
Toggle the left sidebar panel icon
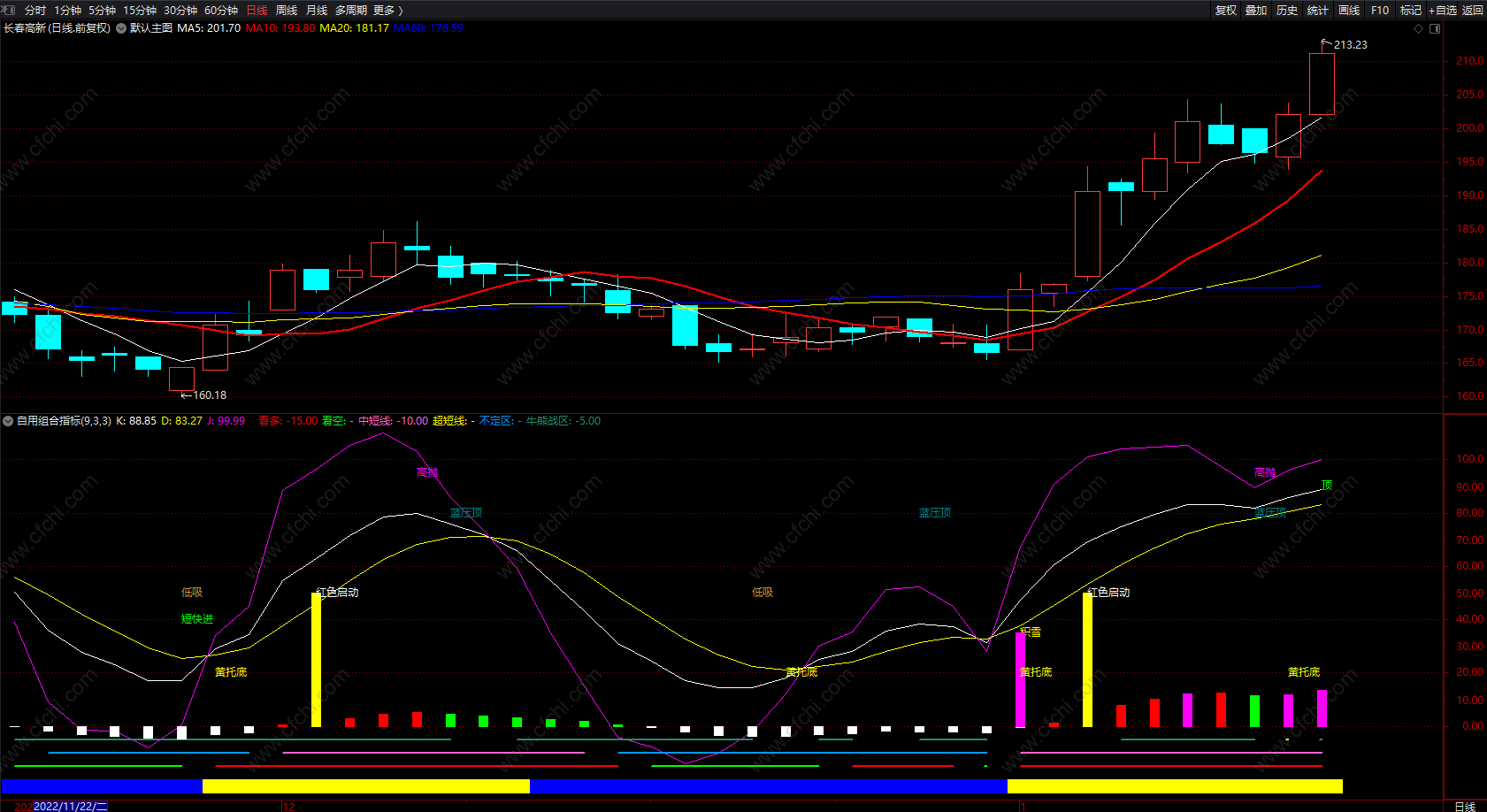click(9, 10)
